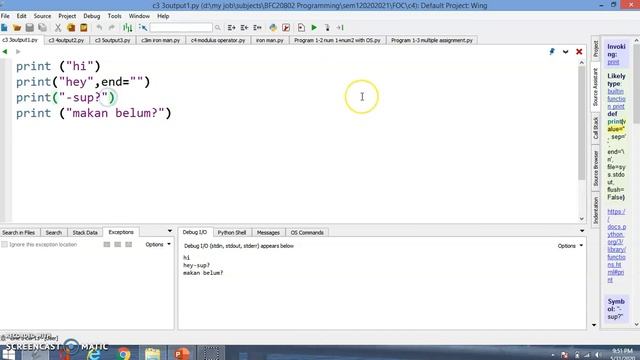Open the Window menu
Viewport: 640px width, 360px height.
click(139, 16)
